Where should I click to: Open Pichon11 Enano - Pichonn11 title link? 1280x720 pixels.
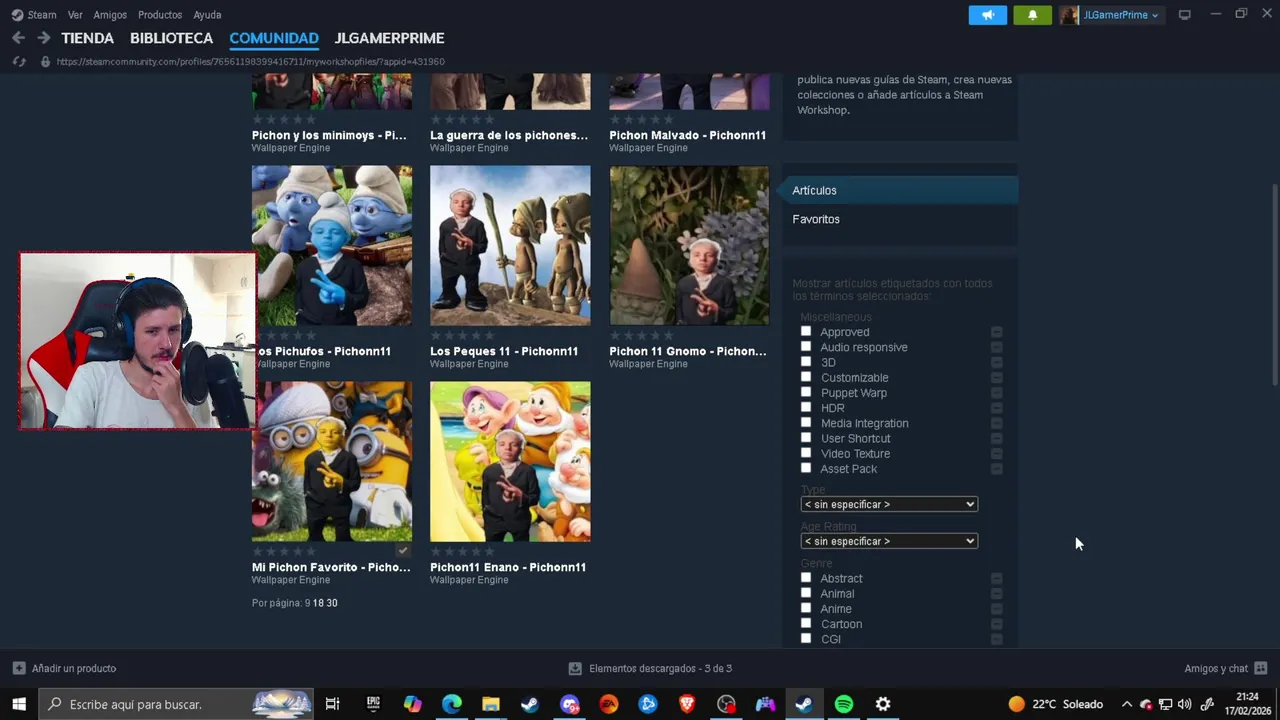click(508, 567)
